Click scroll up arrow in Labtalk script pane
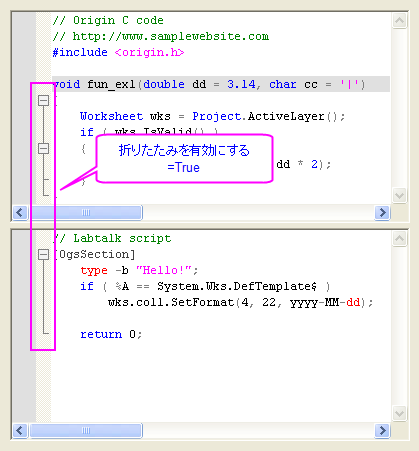This screenshot has height=451, width=419. pyautogui.click(x=399, y=239)
